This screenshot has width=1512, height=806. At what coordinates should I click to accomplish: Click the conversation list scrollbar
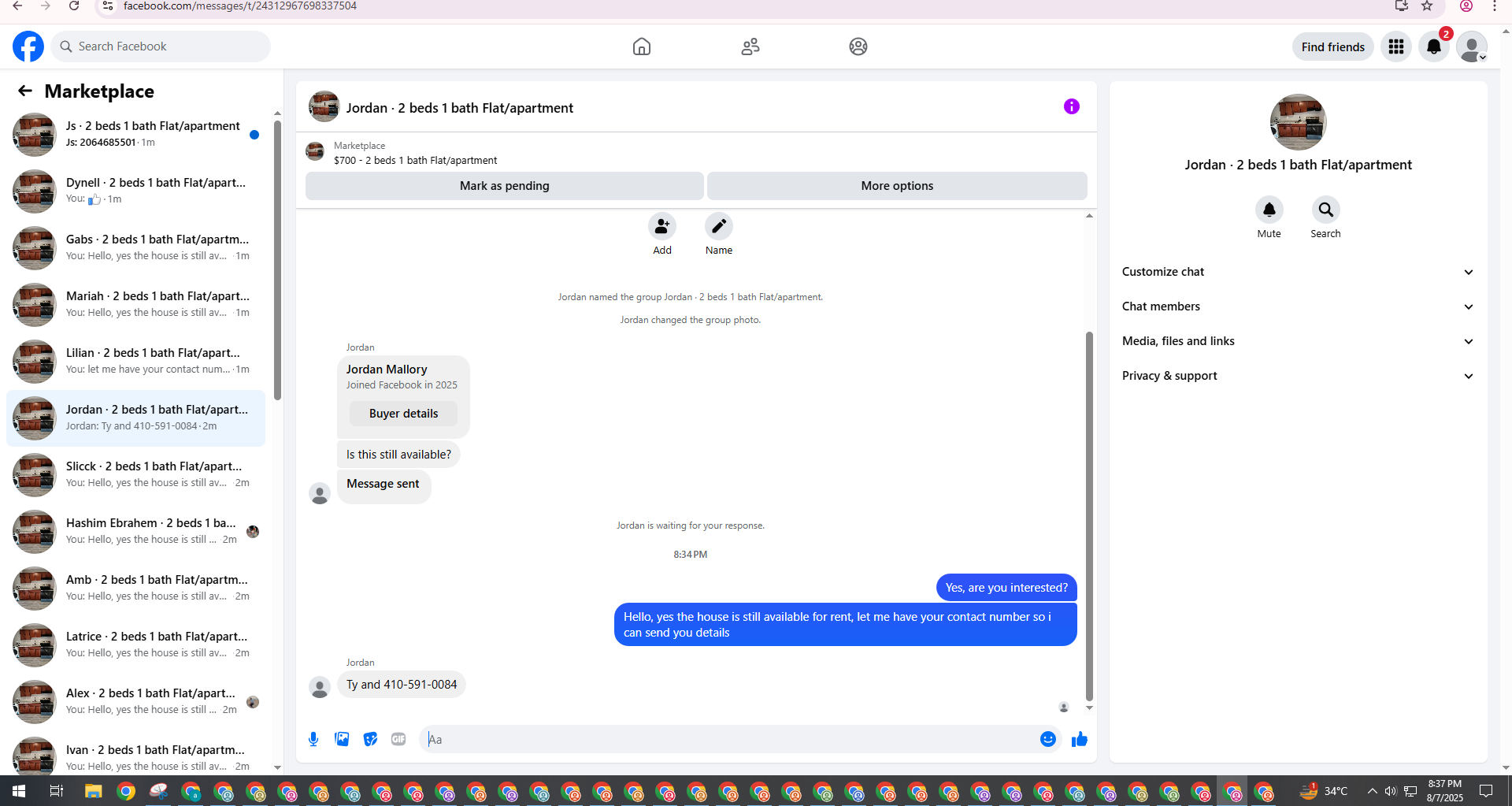tap(277, 260)
